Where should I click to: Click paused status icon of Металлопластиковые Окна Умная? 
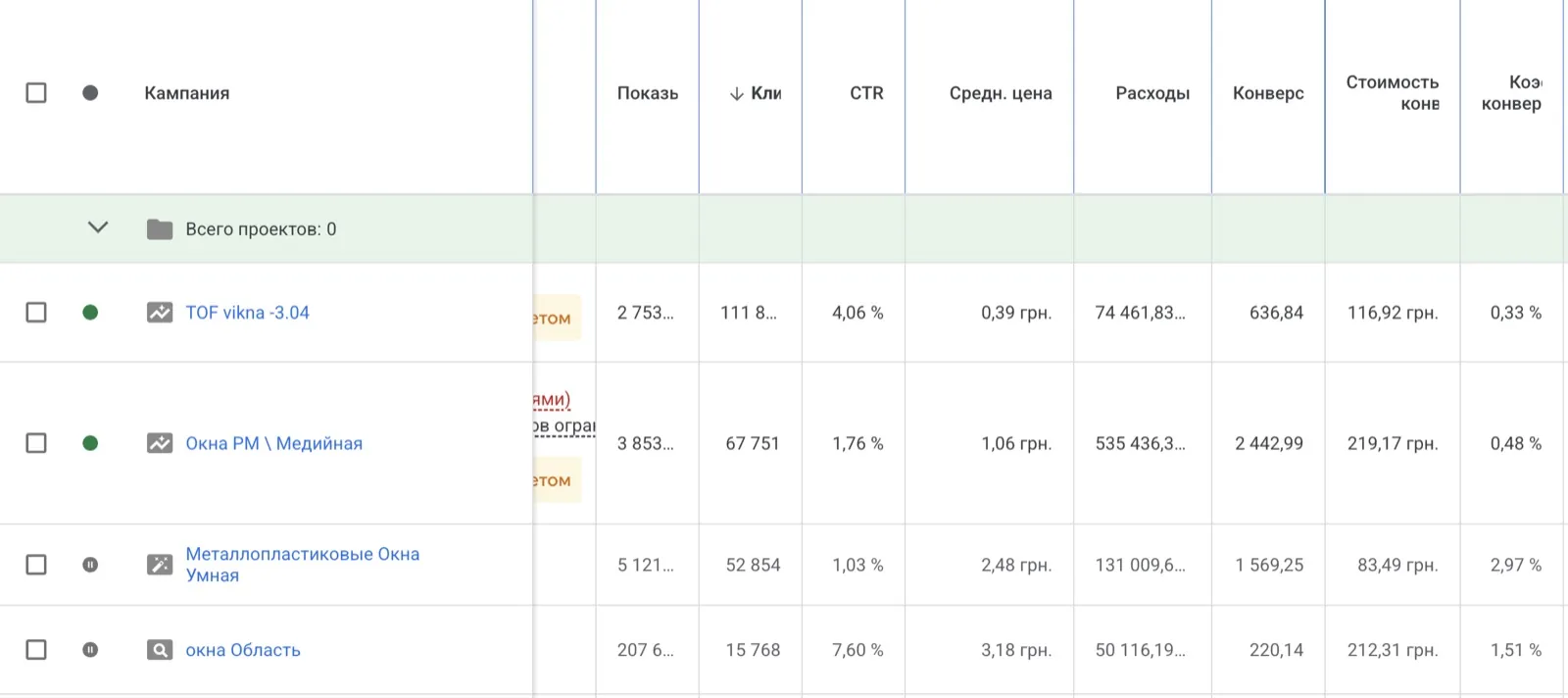click(90, 565)
